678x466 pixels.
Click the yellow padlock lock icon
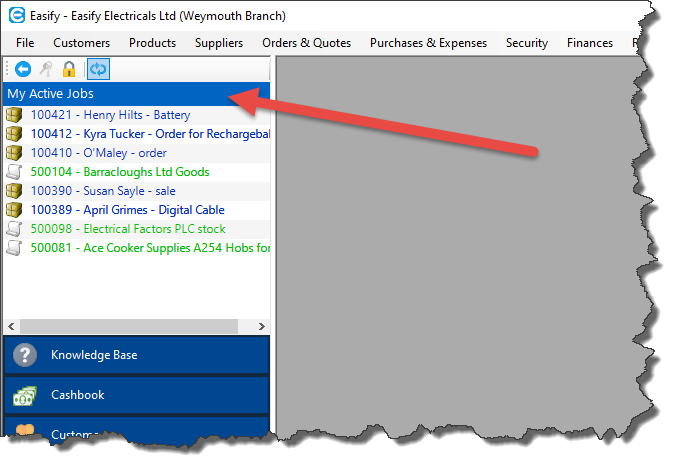tap(69, 69)
